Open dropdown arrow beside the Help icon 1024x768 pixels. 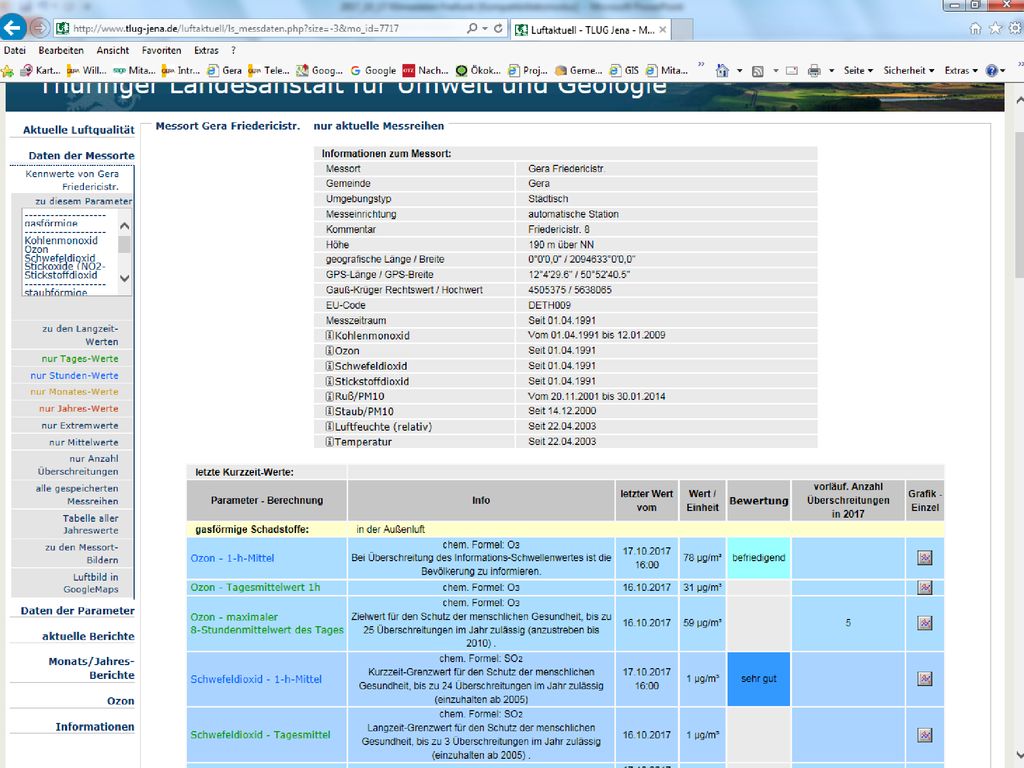coord(1002,71)
